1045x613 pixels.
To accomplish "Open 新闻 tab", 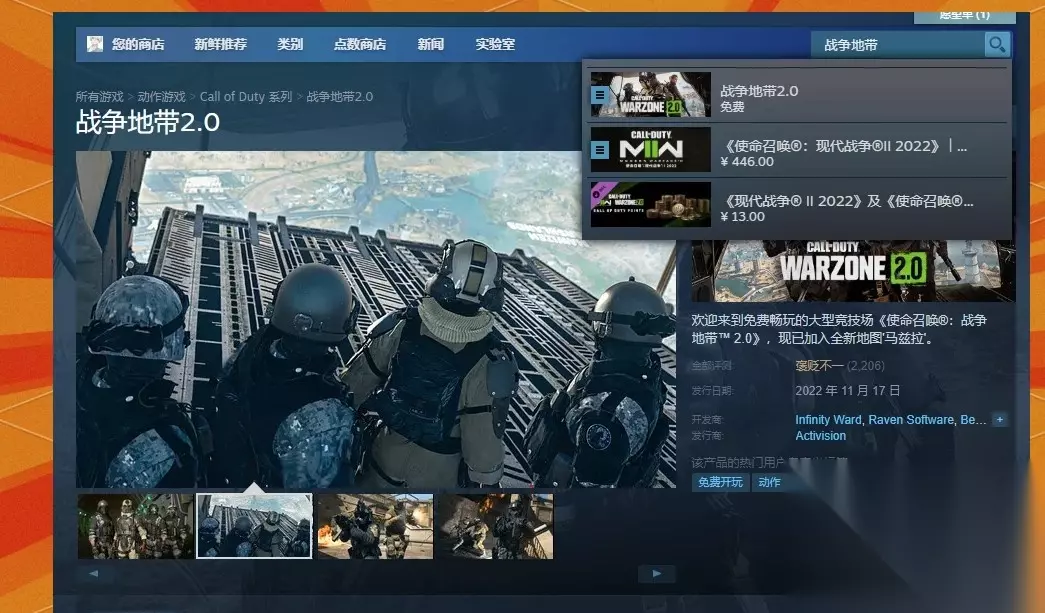I will point(431,45).
